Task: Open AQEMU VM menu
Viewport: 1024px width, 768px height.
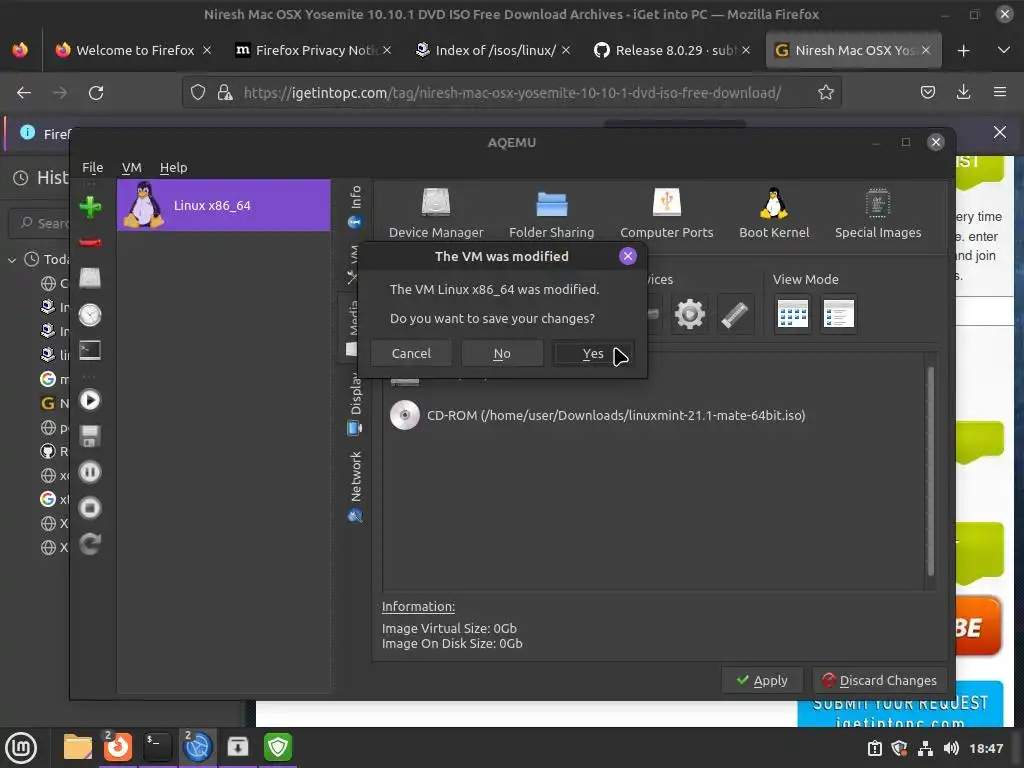Action: pos(131,168)
